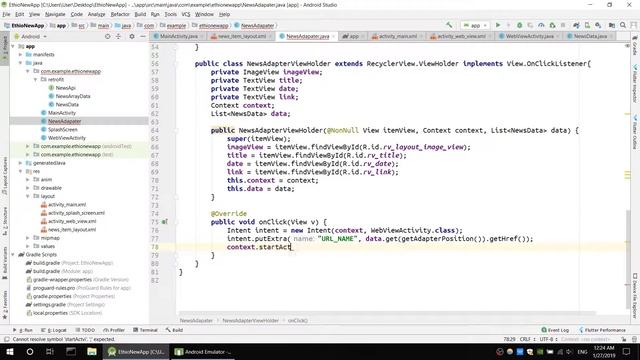Collapse the Gradle Scripts node

click(x=13, y=255)
